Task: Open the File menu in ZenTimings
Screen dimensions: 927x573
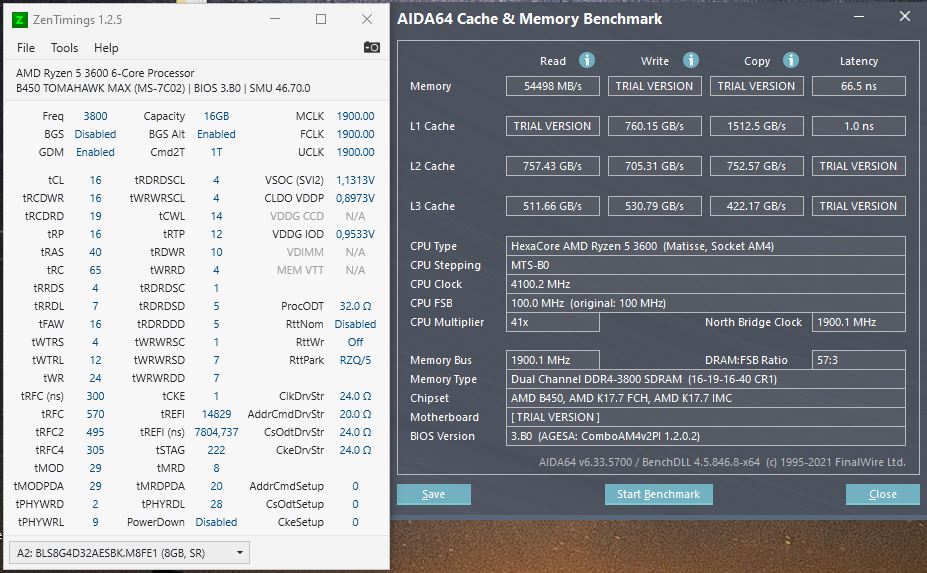Action: 25,48
